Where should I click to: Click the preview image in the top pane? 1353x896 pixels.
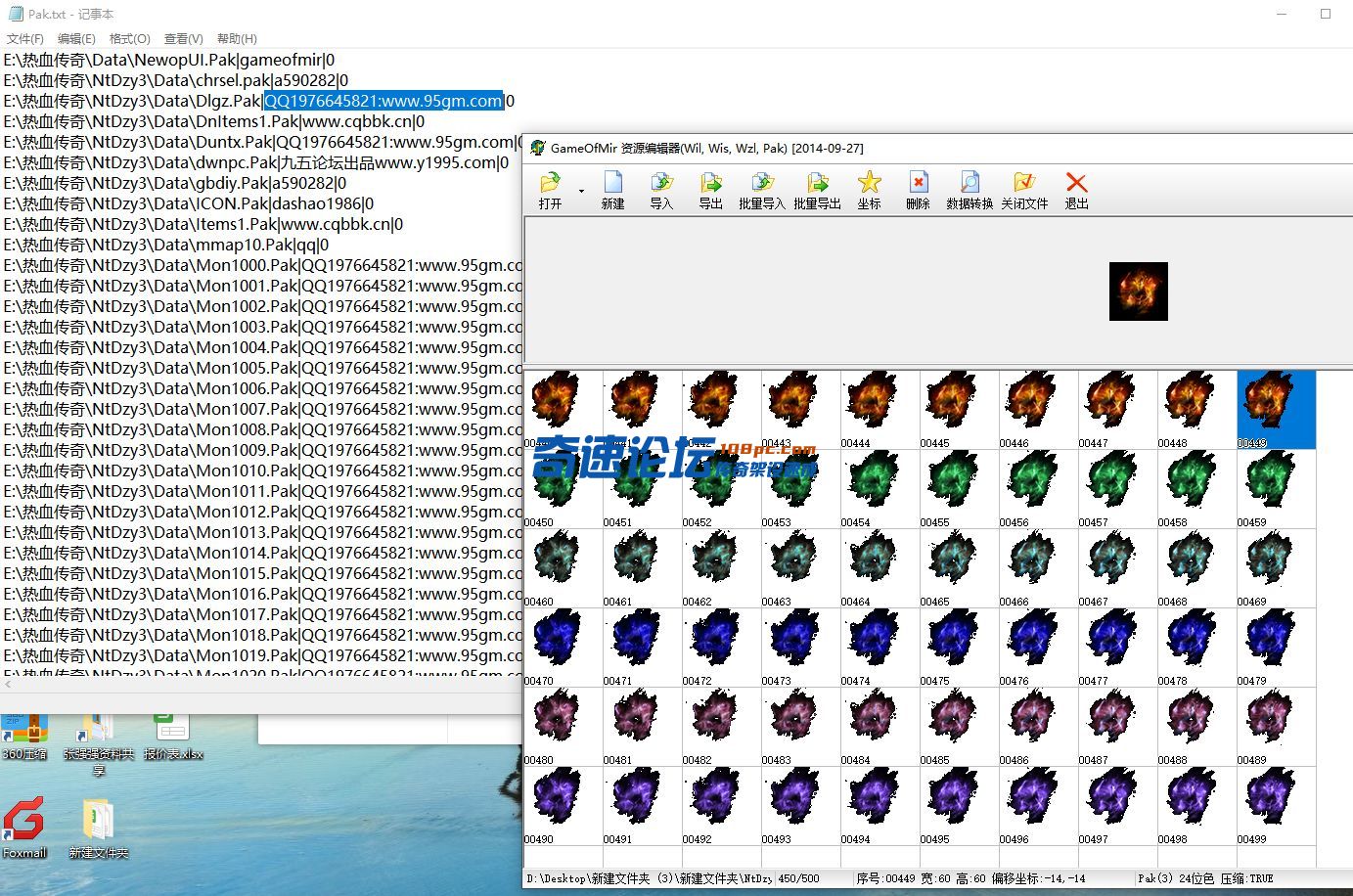1139,291
